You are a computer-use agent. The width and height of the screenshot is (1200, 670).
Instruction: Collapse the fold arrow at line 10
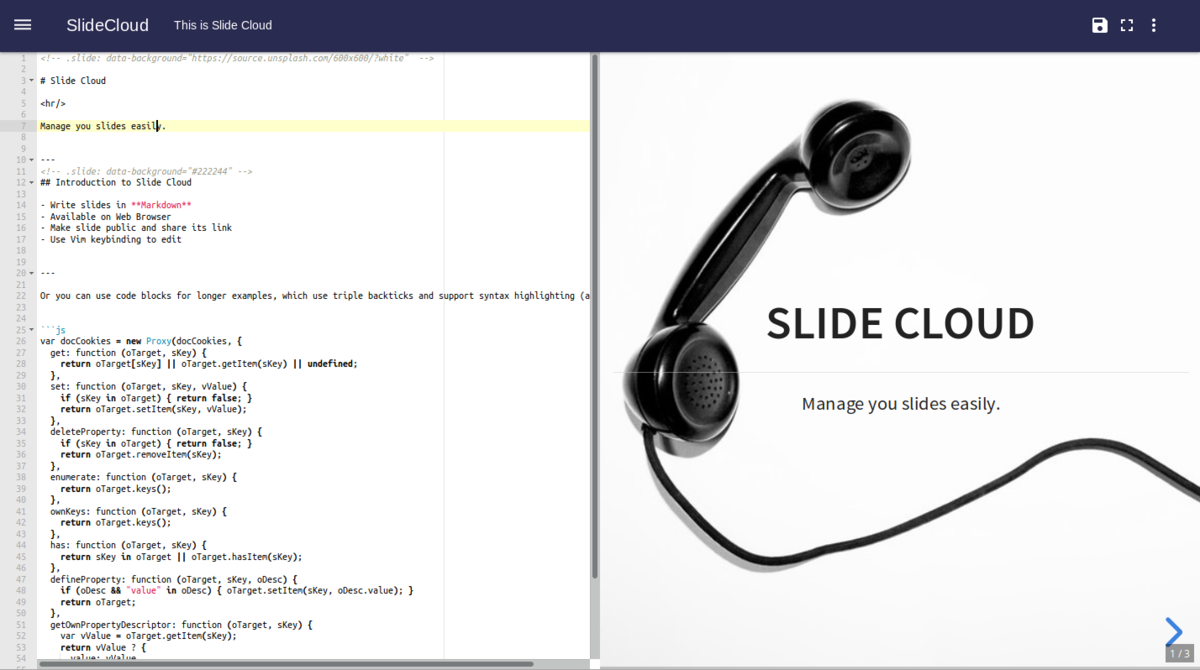pos(33,160)
